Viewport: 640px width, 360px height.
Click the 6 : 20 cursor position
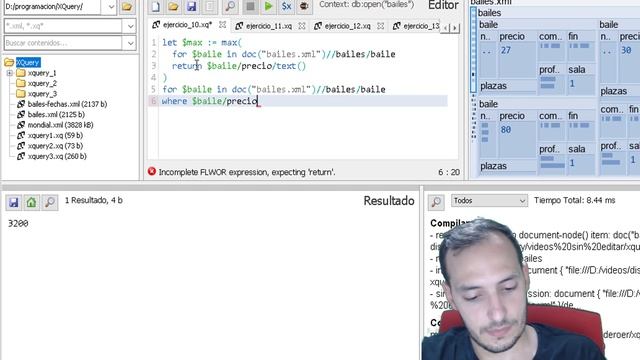449,173
